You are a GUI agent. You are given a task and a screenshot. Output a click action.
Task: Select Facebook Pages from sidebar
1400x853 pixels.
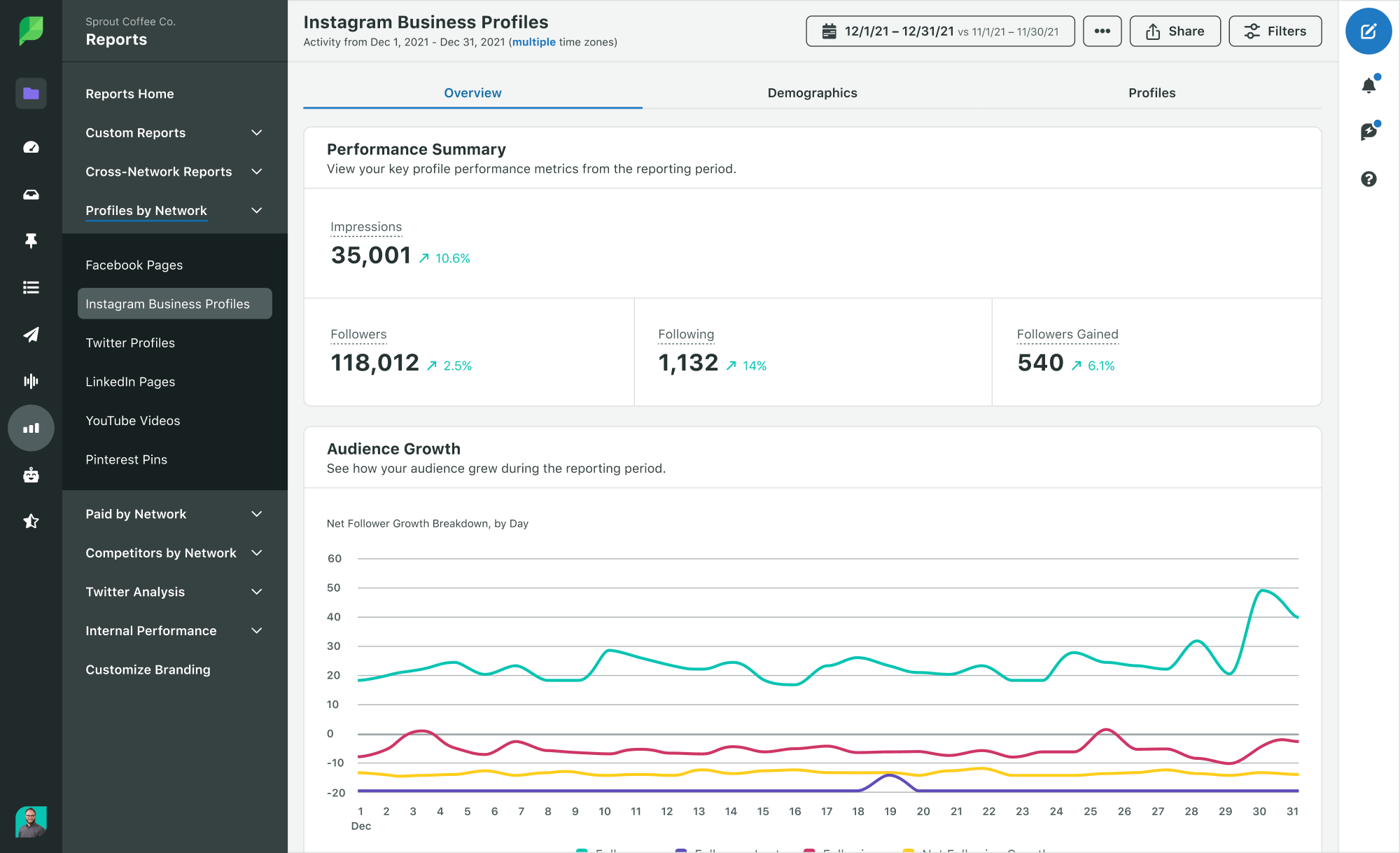coord(134,264)
